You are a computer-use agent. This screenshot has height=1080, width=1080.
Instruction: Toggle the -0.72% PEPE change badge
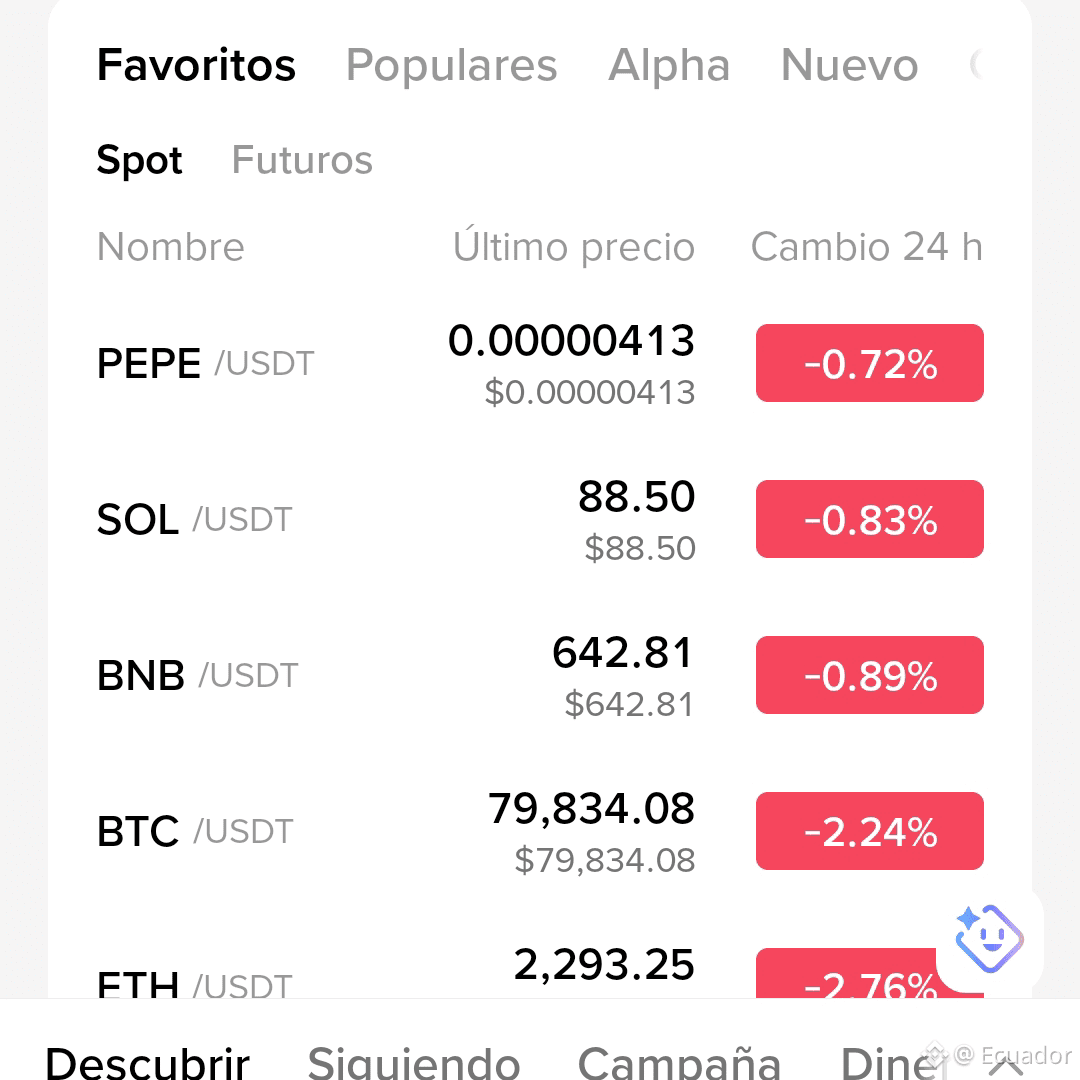pyautogui.click(x=870, y=363)
